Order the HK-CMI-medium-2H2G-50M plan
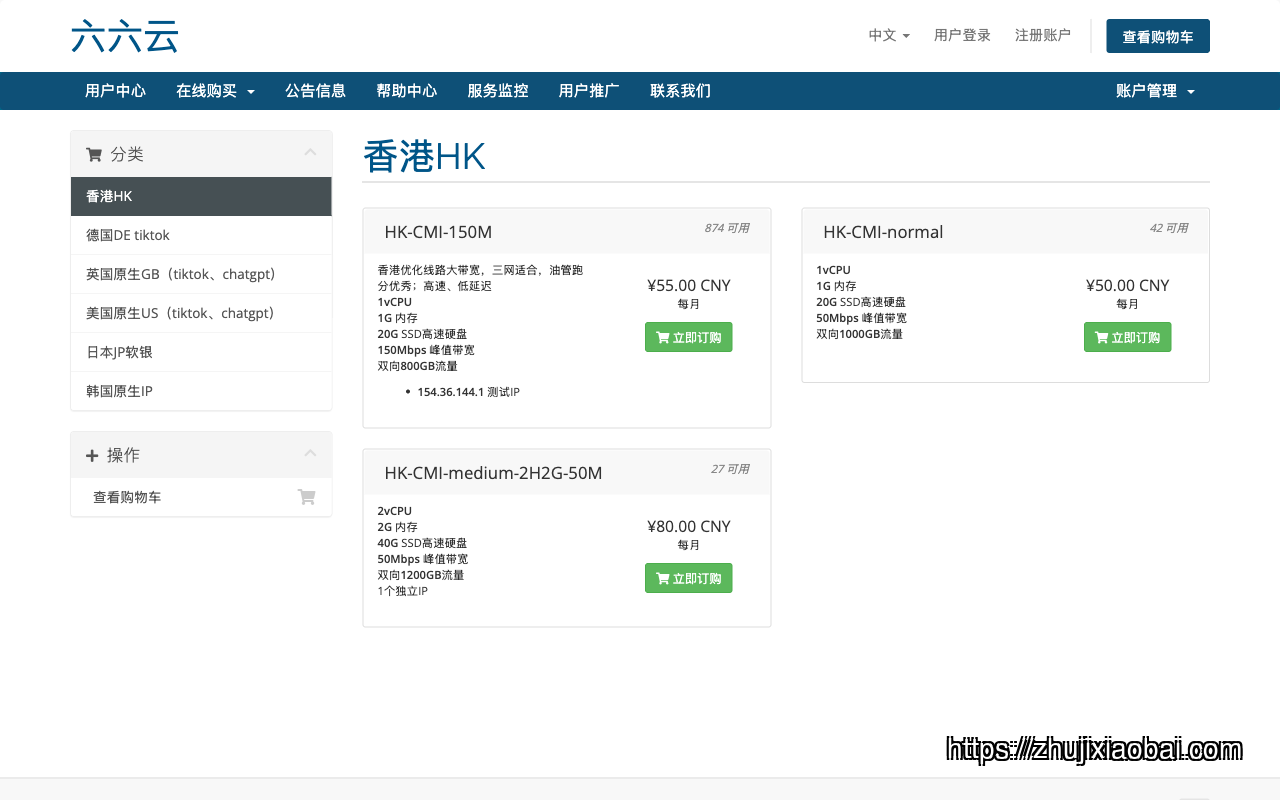The height and width of the screenshot is (800, 1280). coord(689,578)
